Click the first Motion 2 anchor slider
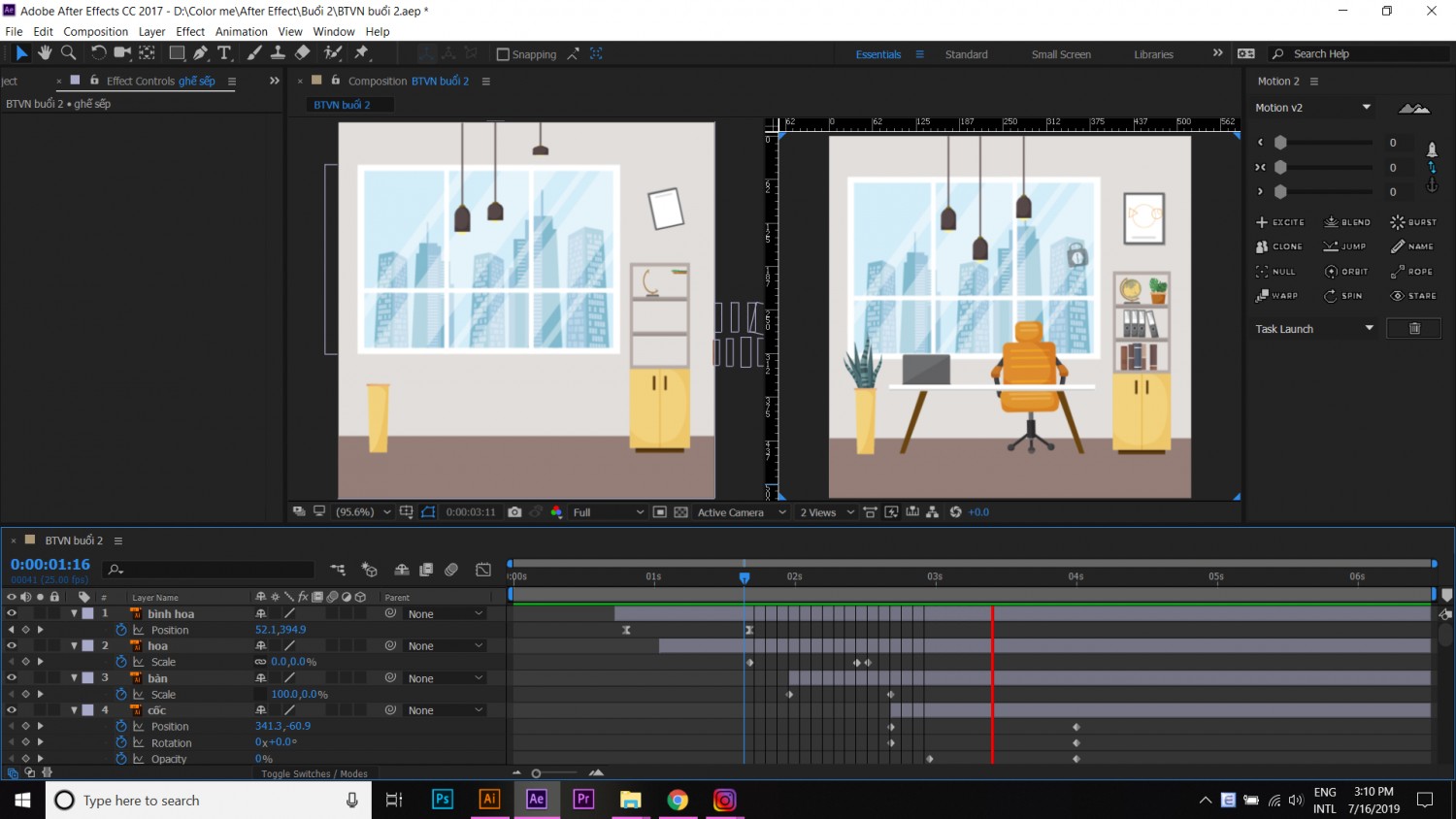This screenshot has width=1456, height=819. point(1280,143)
